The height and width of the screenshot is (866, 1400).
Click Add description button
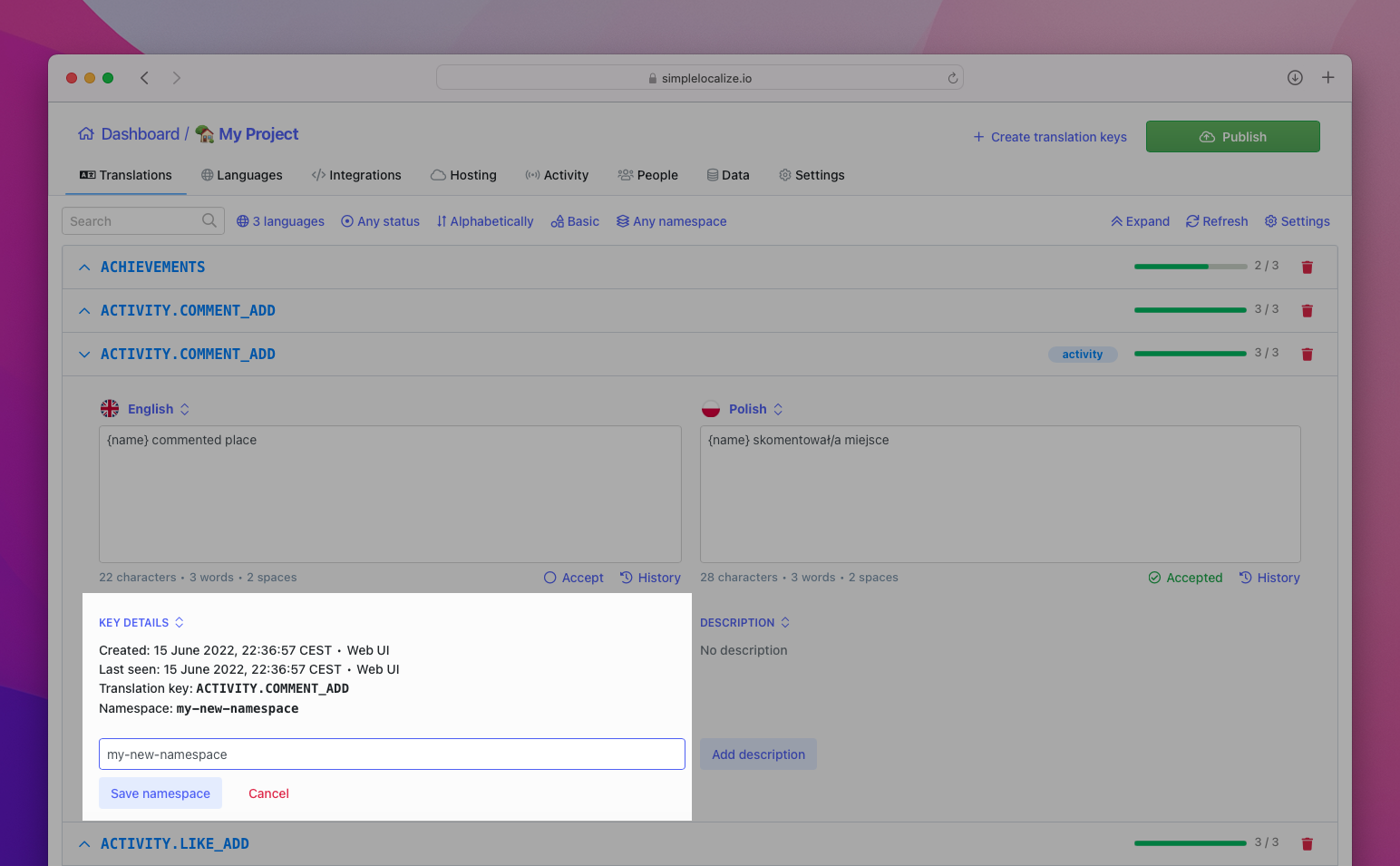[759, 754]
